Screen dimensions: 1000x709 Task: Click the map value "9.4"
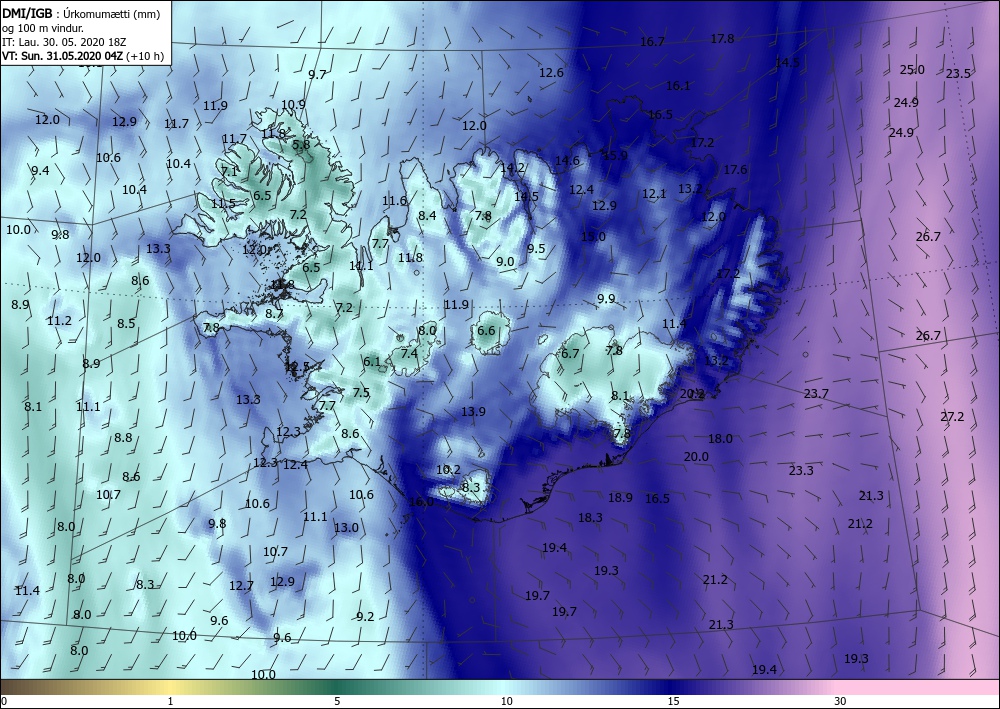pyautogui.click(x=40, y=170)
